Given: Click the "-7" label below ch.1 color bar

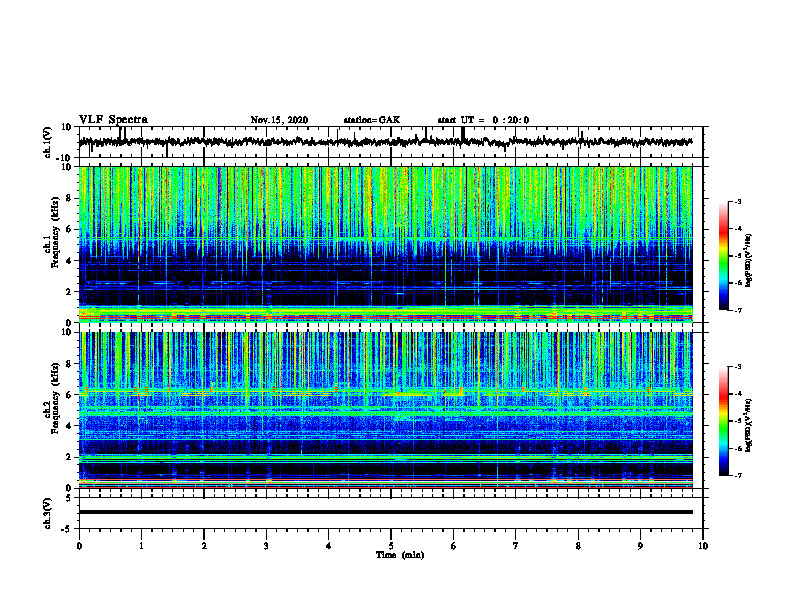Looking at the screenshot, I should [x=737, y=310].
